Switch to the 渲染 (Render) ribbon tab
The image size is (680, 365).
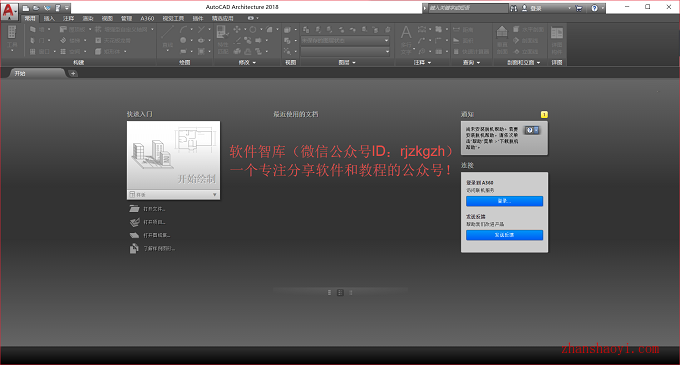click(x=88, y=18)
